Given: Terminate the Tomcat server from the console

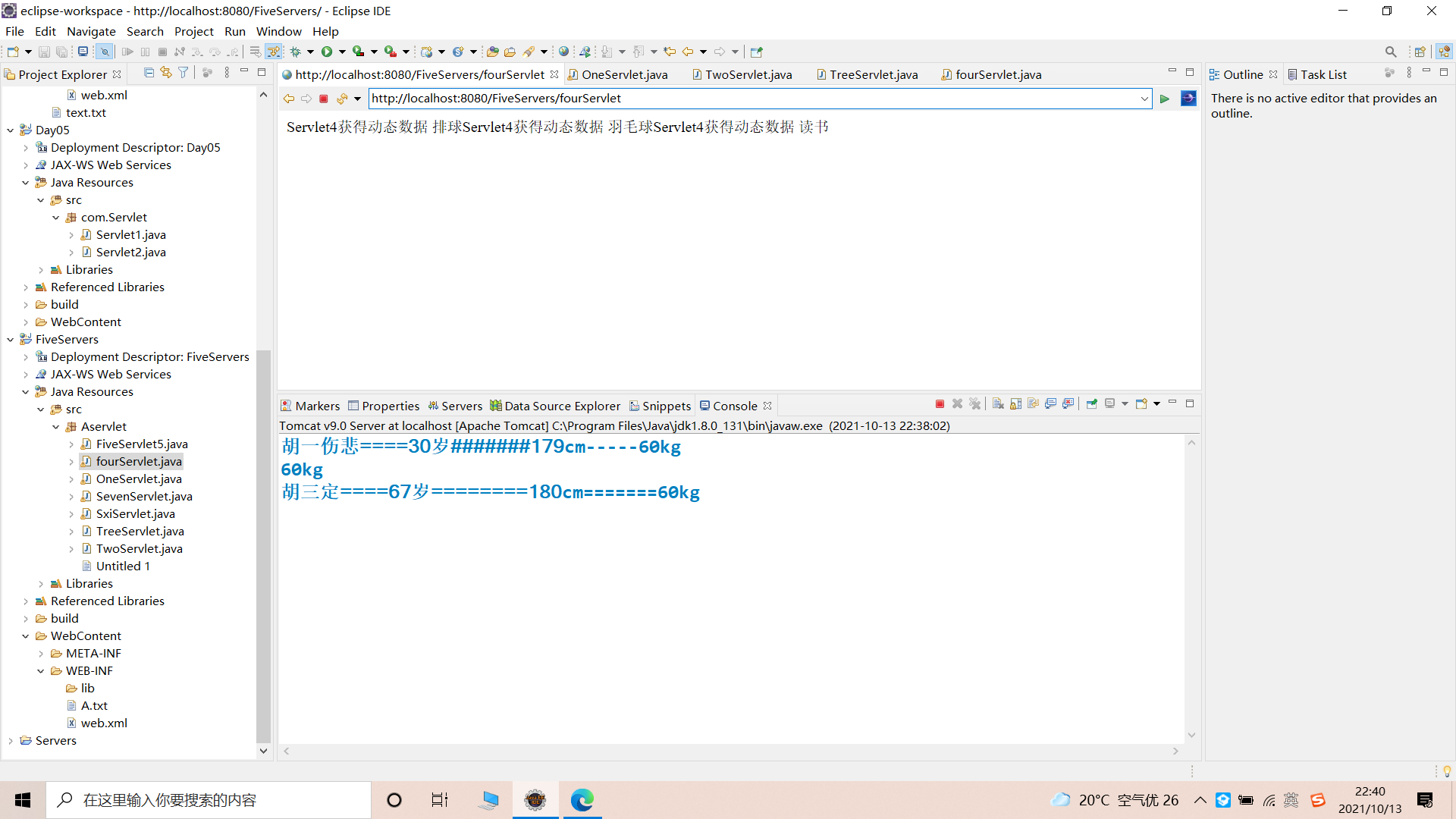Looking at the screenshot, I should coord(940,404).
